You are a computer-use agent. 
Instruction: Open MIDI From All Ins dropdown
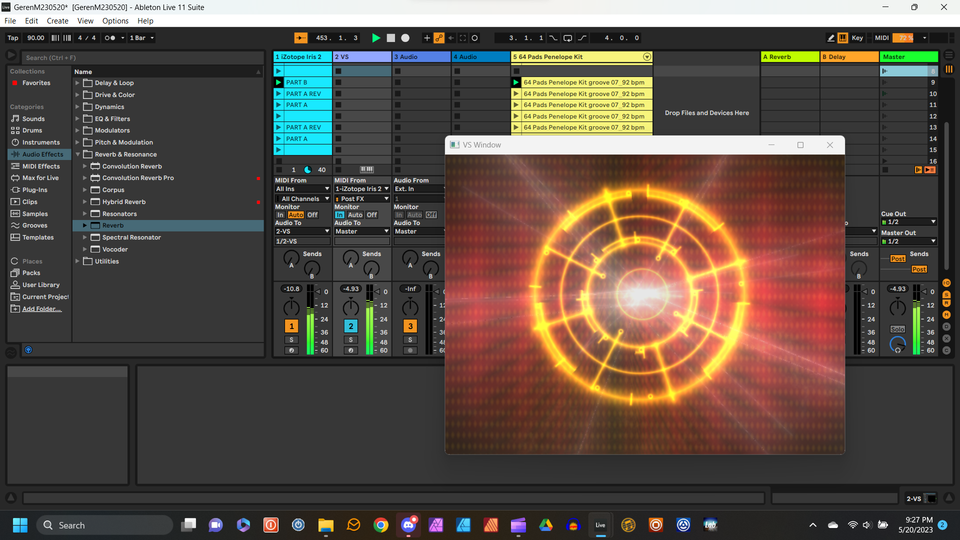click(x=302, y=189)
